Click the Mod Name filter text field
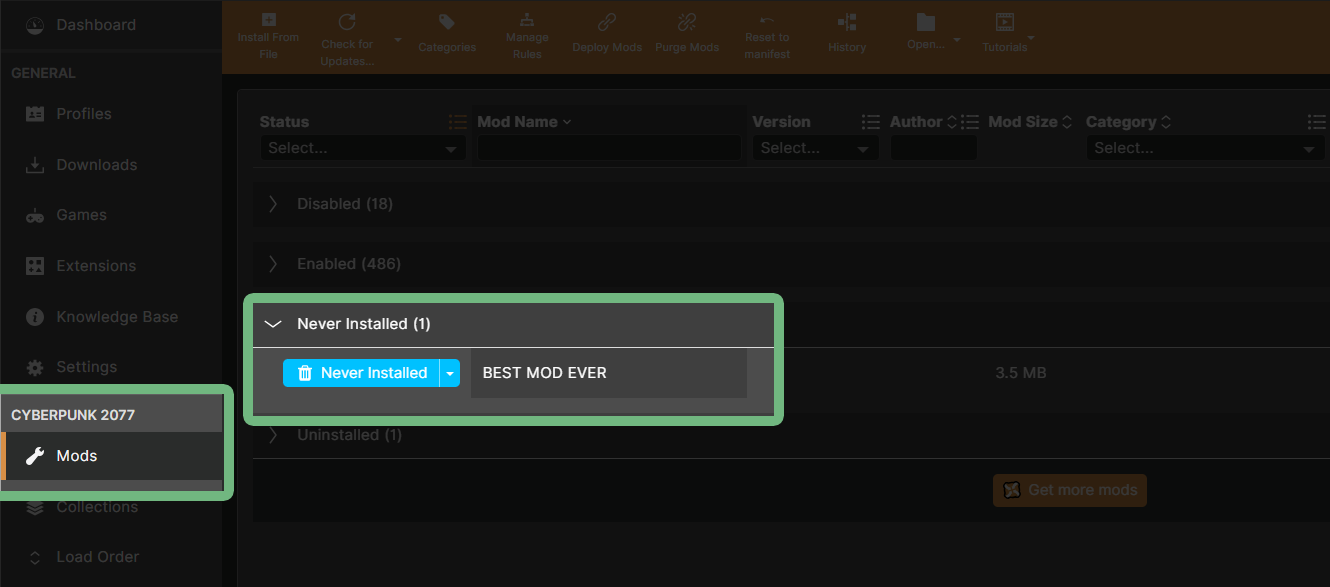The width and height of the screenshot is (1330, 587). click(x=608, y=148)
